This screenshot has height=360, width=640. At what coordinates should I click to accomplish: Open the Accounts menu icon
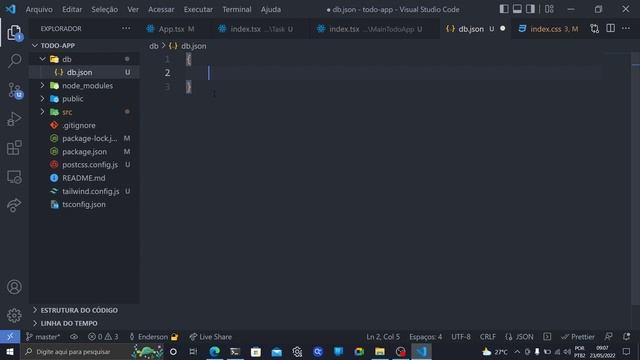coord(14,287)
